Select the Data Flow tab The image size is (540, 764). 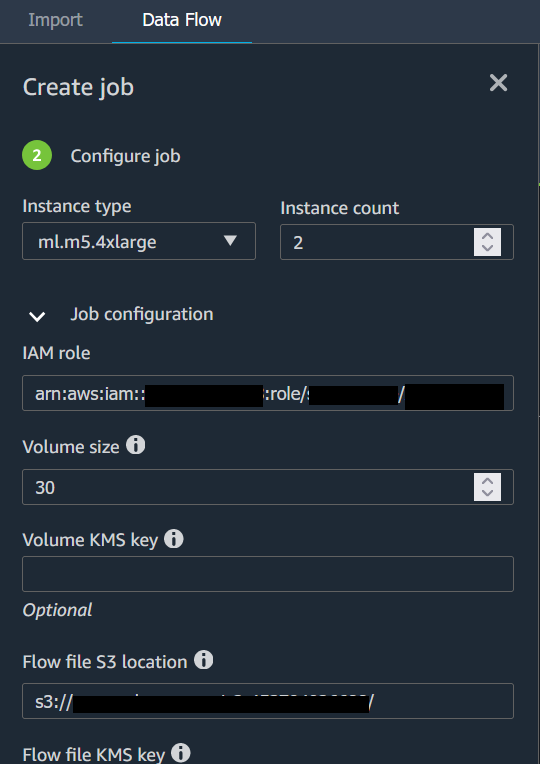182,20
